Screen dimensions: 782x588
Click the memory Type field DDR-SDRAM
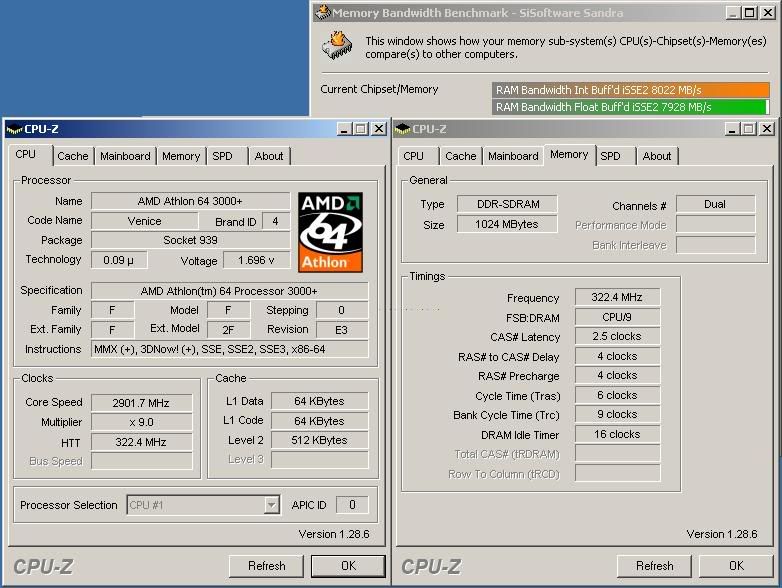coord(507,204)
